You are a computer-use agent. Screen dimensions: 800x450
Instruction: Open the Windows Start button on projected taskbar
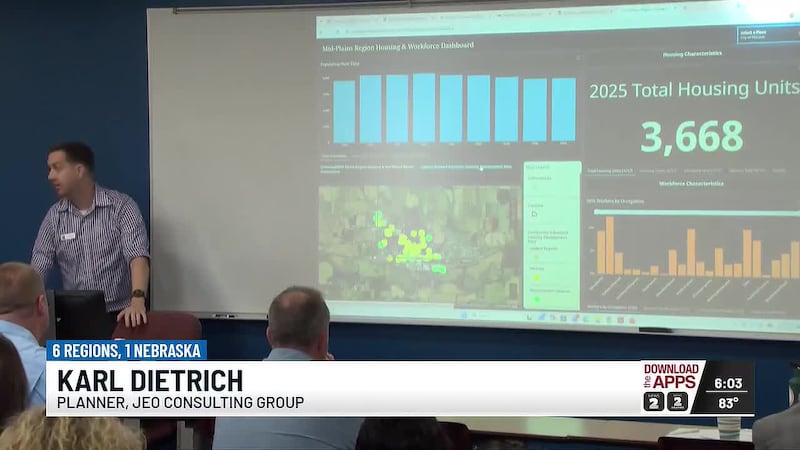464,315
